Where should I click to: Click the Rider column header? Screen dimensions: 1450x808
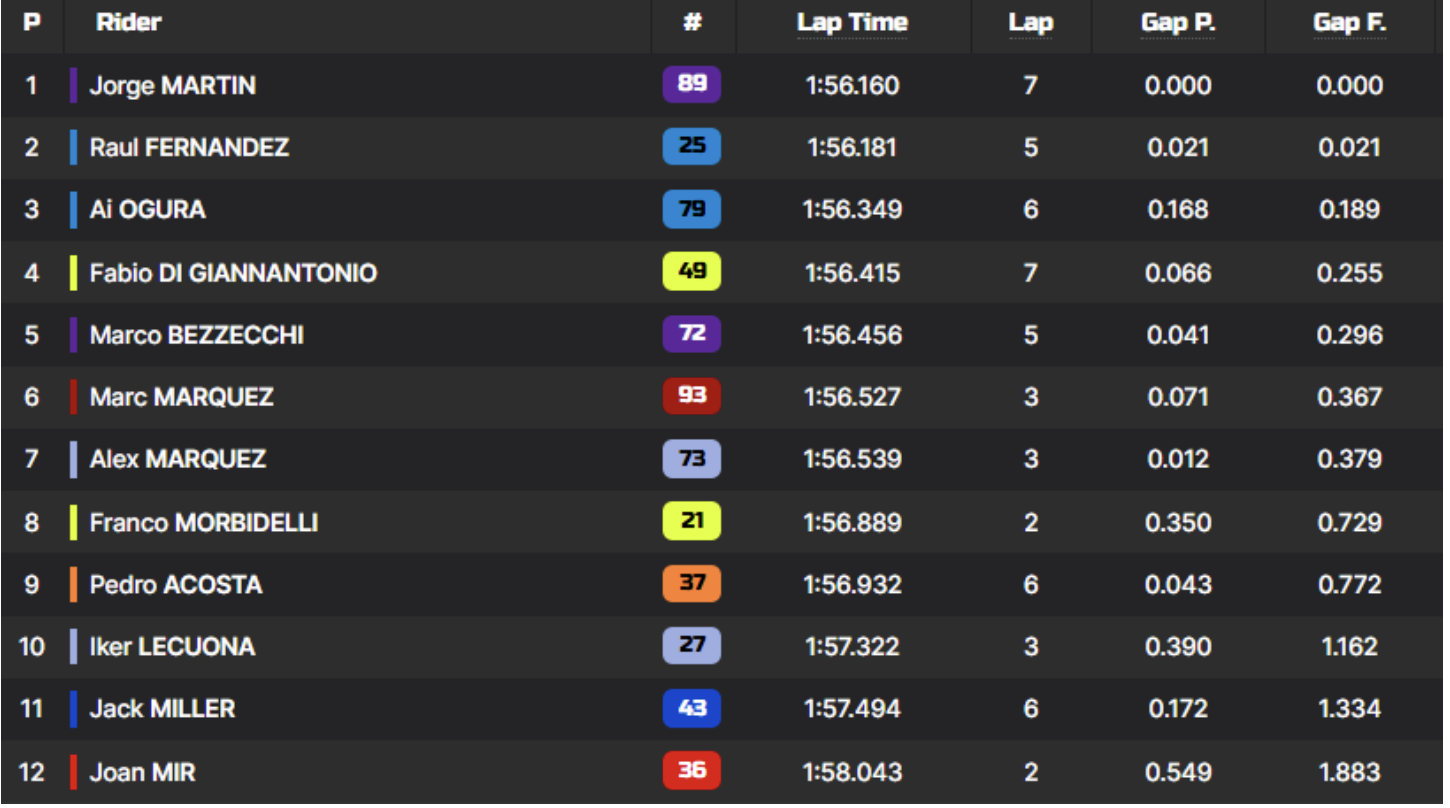pos(129,22)
